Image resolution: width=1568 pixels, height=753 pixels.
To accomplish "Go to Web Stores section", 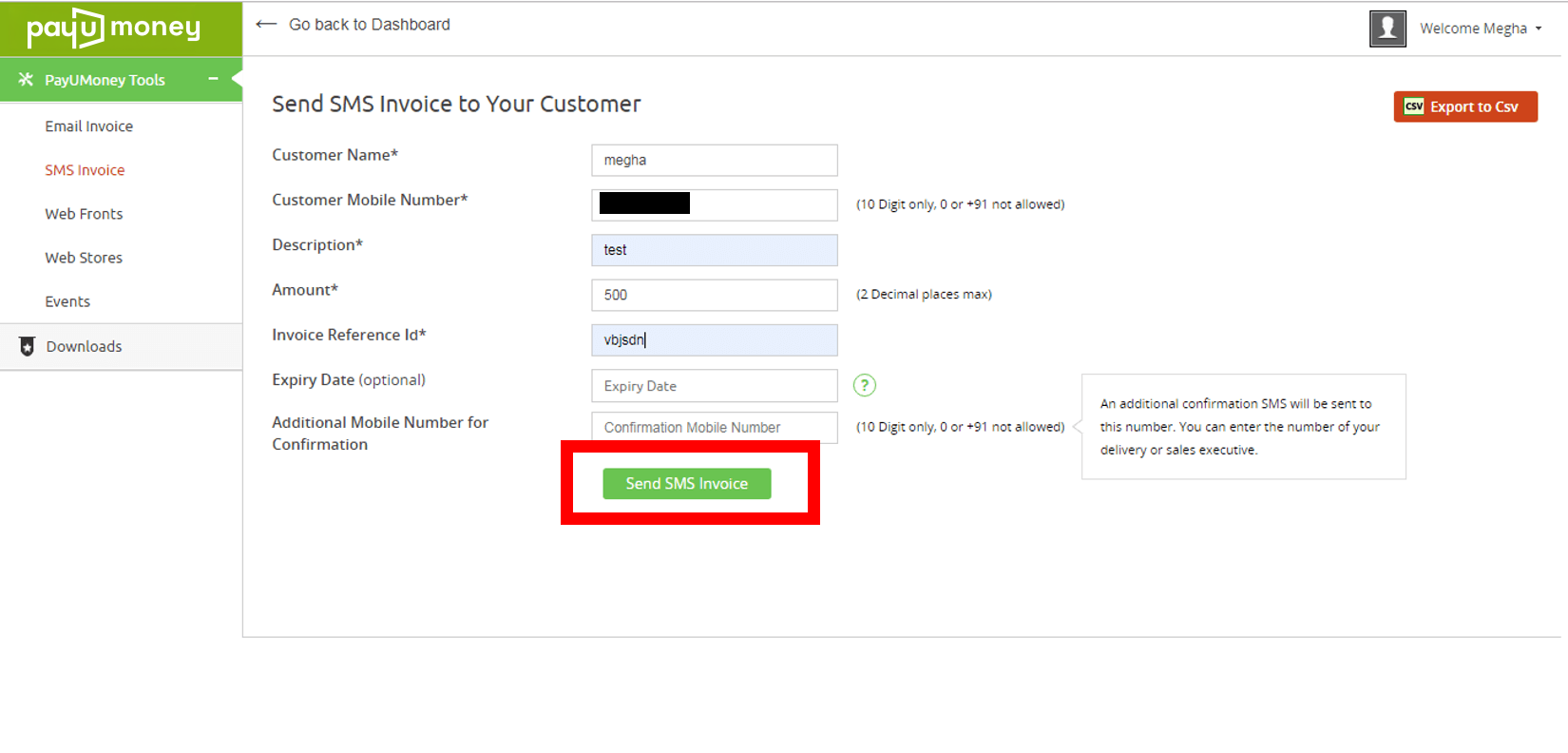I will coord(84,258).
